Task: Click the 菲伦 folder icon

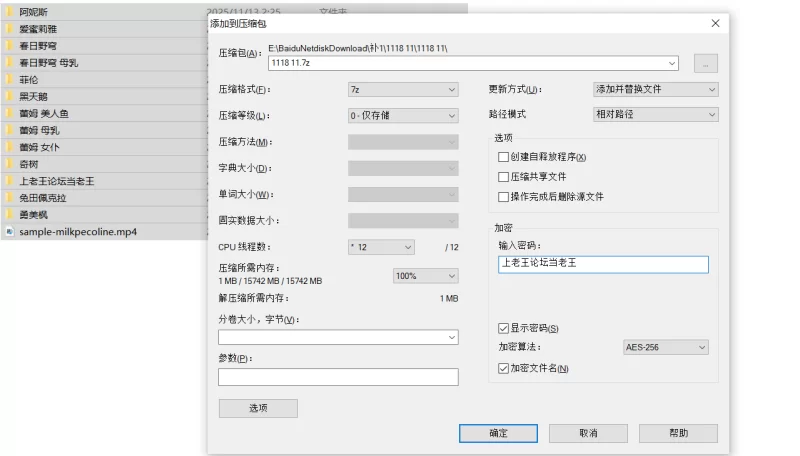Action: click(x=9, y=79)
